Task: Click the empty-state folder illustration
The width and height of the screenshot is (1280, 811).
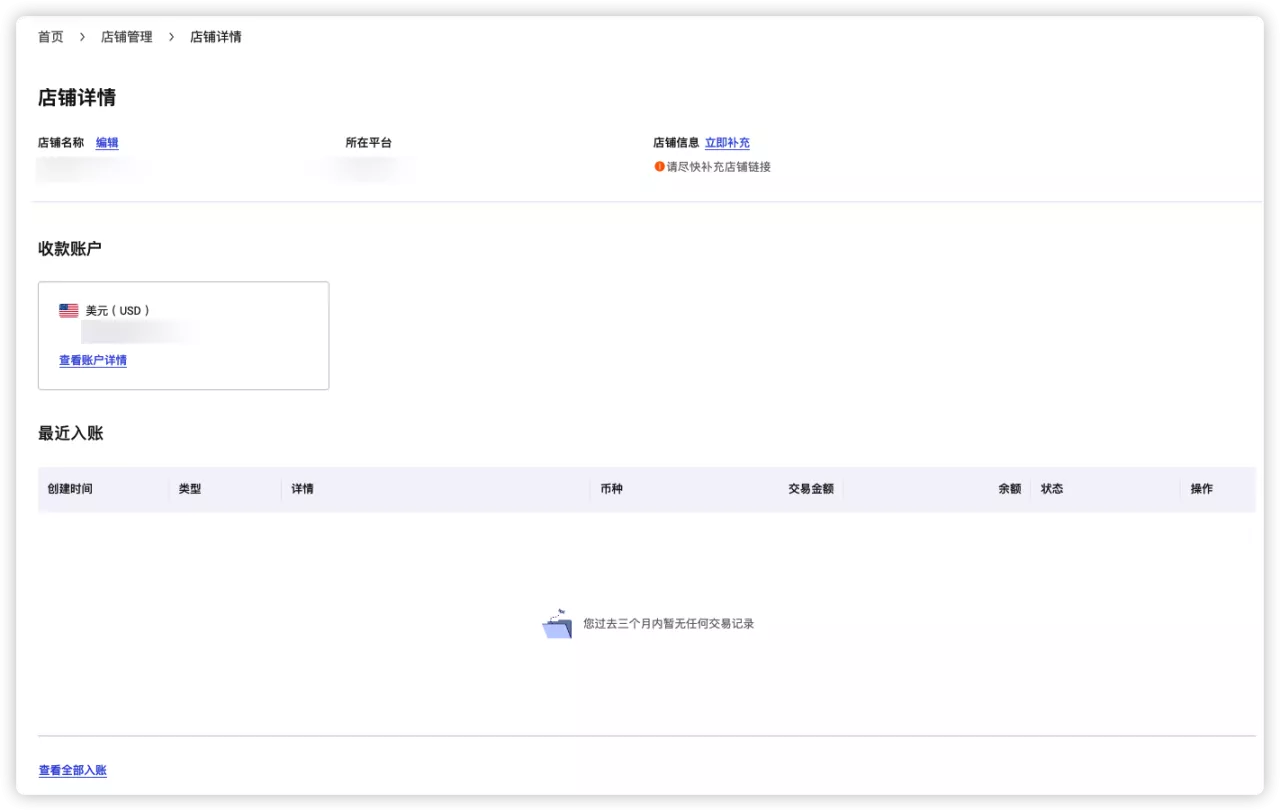Action: [556, 622]
